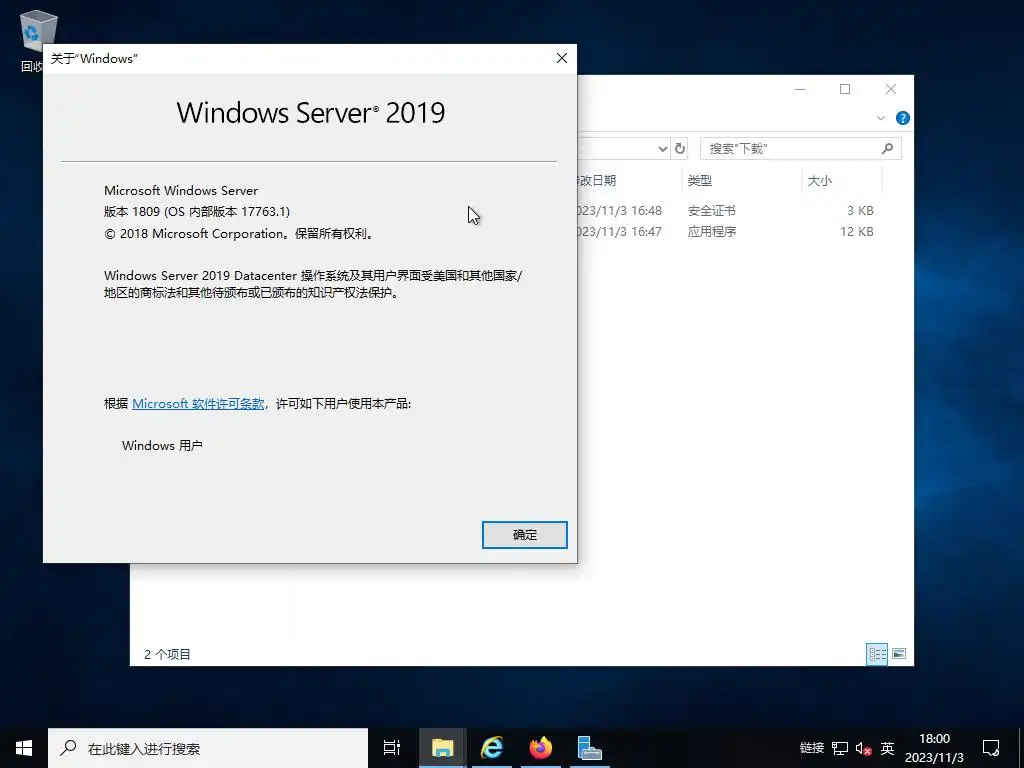1024x768 pixels.
Task: Click the taskbar search box
Action: point(208,748)
